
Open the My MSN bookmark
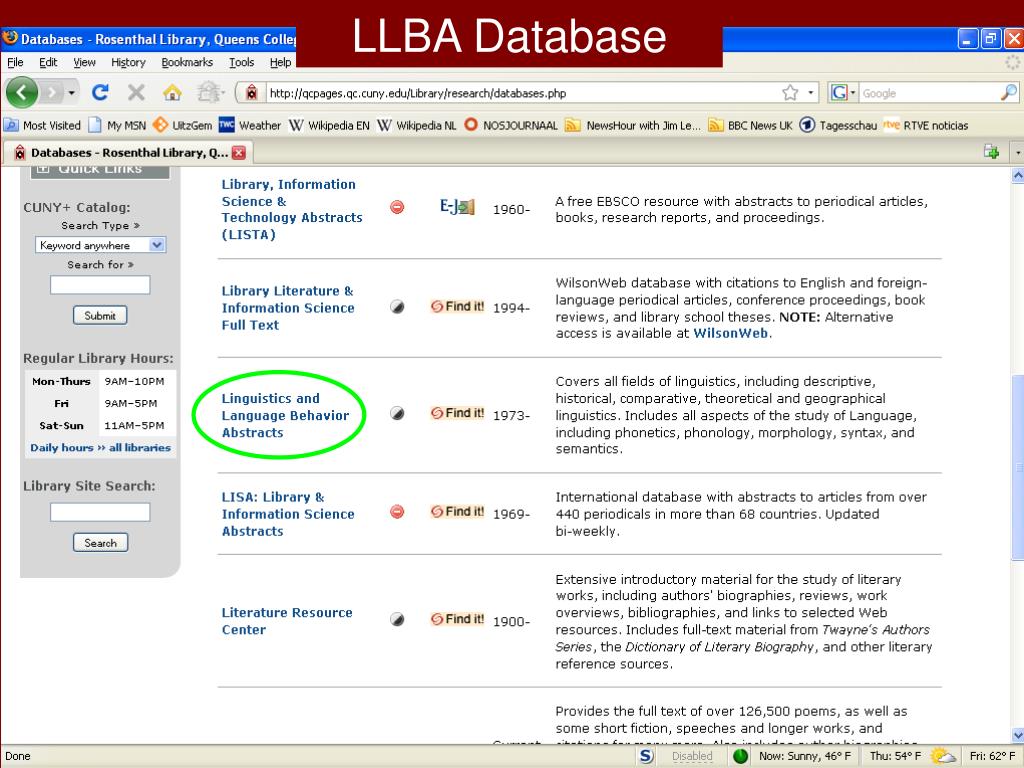[118, 125]
